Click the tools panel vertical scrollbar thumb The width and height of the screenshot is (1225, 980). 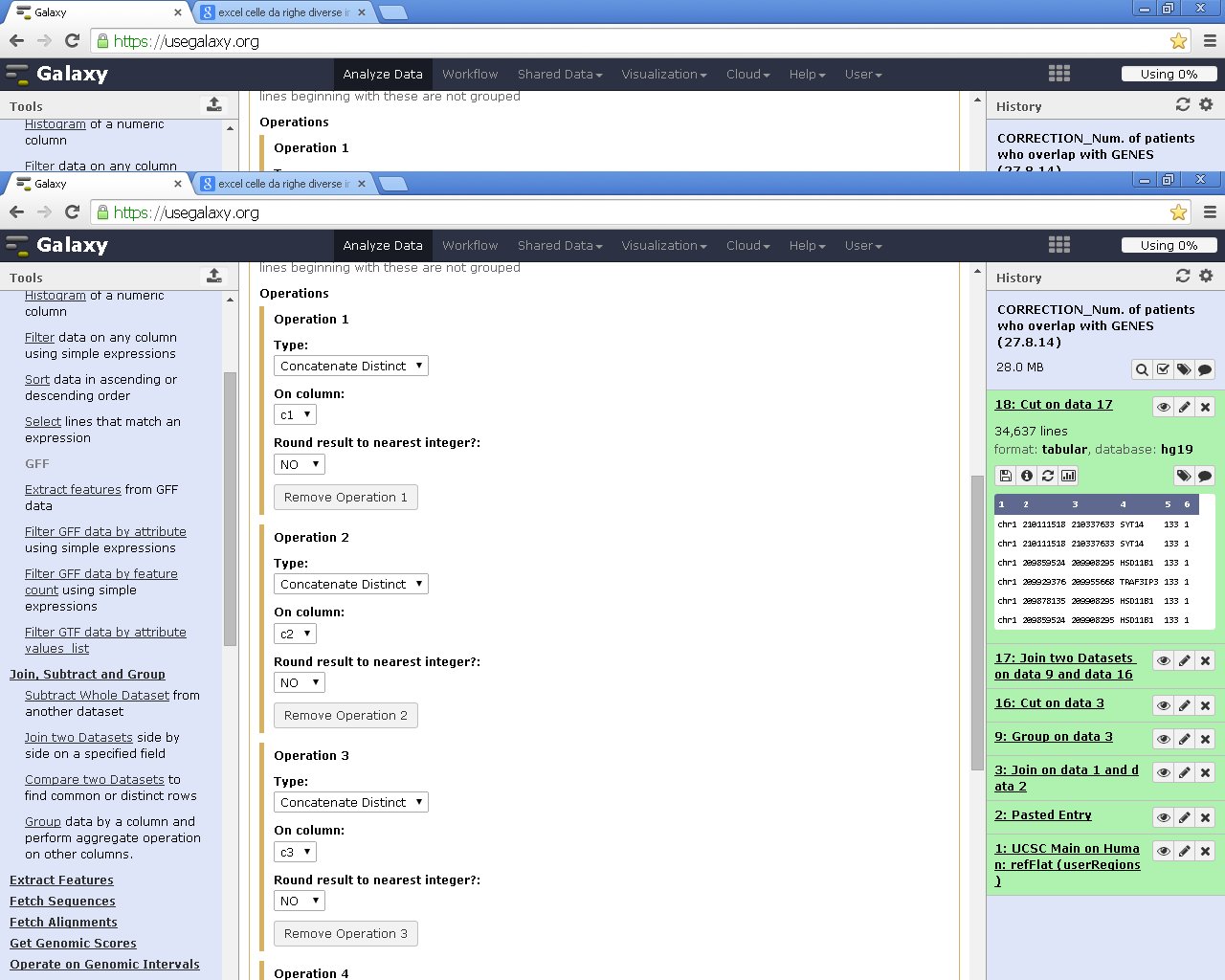click(230, 507)
